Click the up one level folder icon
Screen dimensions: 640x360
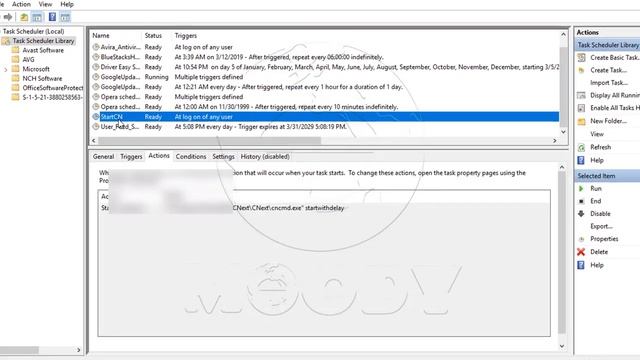(24, 17)
